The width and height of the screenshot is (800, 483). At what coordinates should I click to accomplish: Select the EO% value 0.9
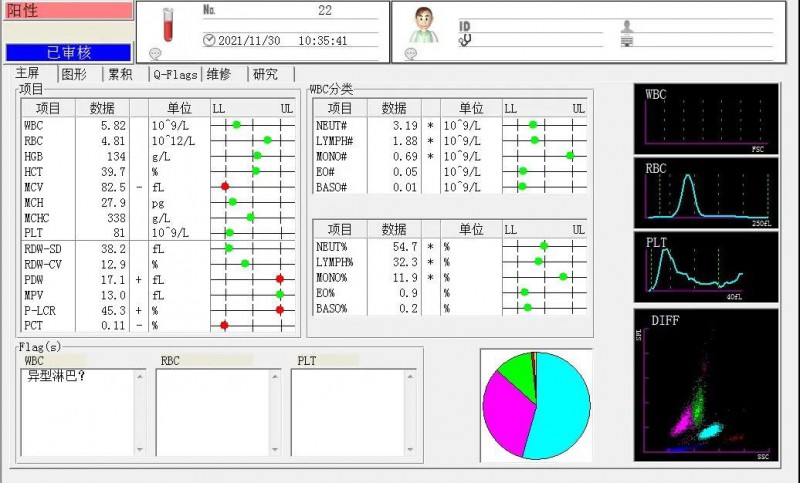pyautogui.click(x=408, y=293)
